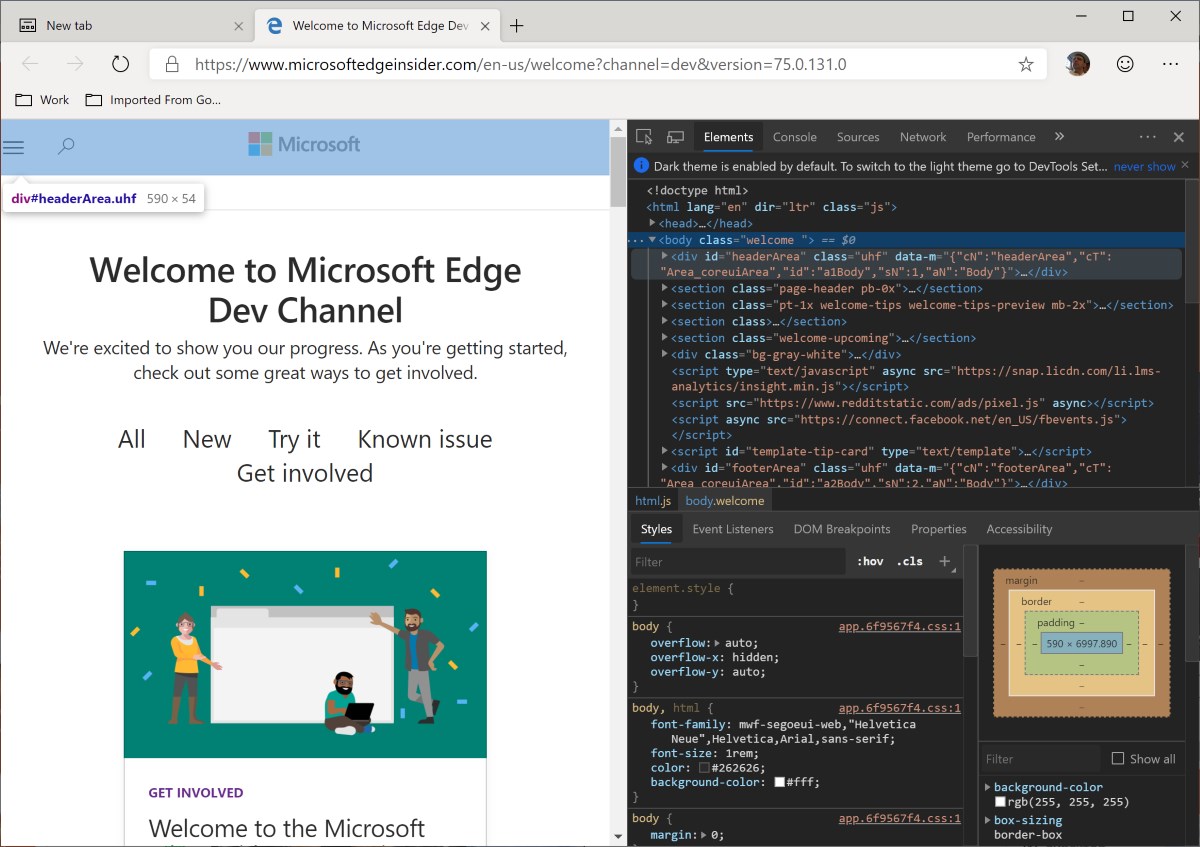
Task: Open the page hamburger menu
Action: click(x=13, y=147)
